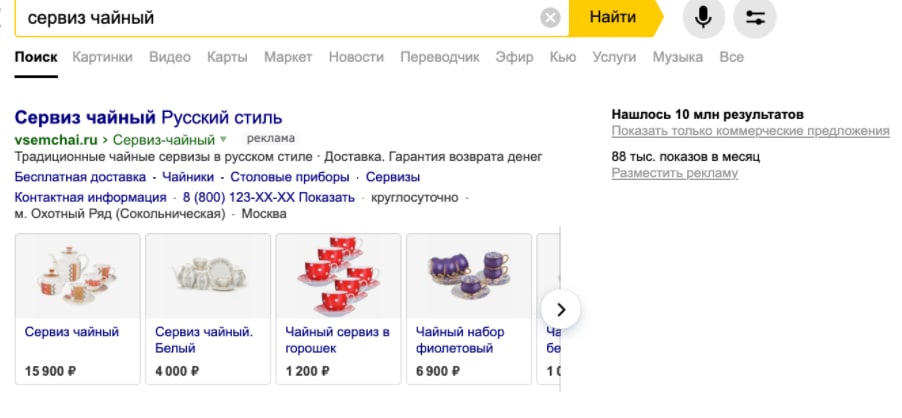Select the red polka dot tea set thumbnail
The width and height of the screenshot is (902, 418).
[x=338, y=273]
